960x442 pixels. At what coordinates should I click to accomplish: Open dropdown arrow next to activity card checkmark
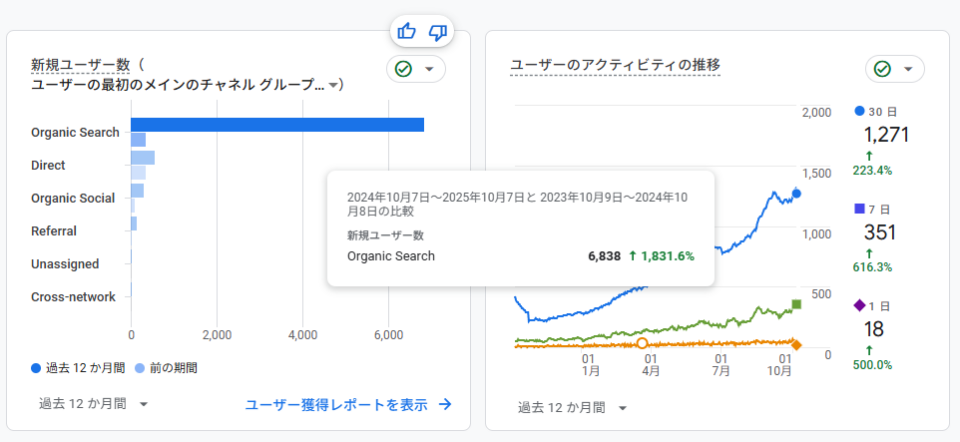click(908, 69)
